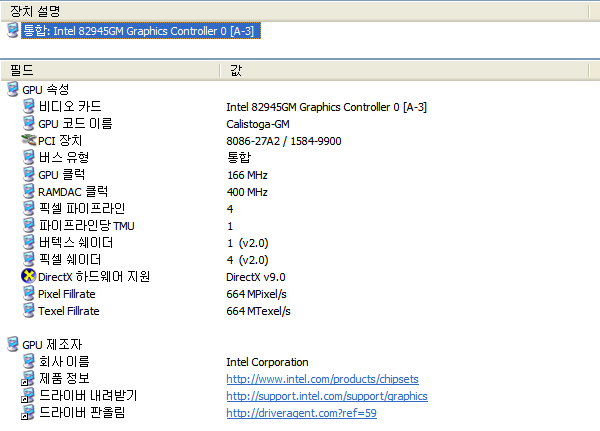This screenshot has width=600, height=431.
Task: Select the 버텍스 쉐이더 field label
Action: pyautogui.click(x=76, y=242)
